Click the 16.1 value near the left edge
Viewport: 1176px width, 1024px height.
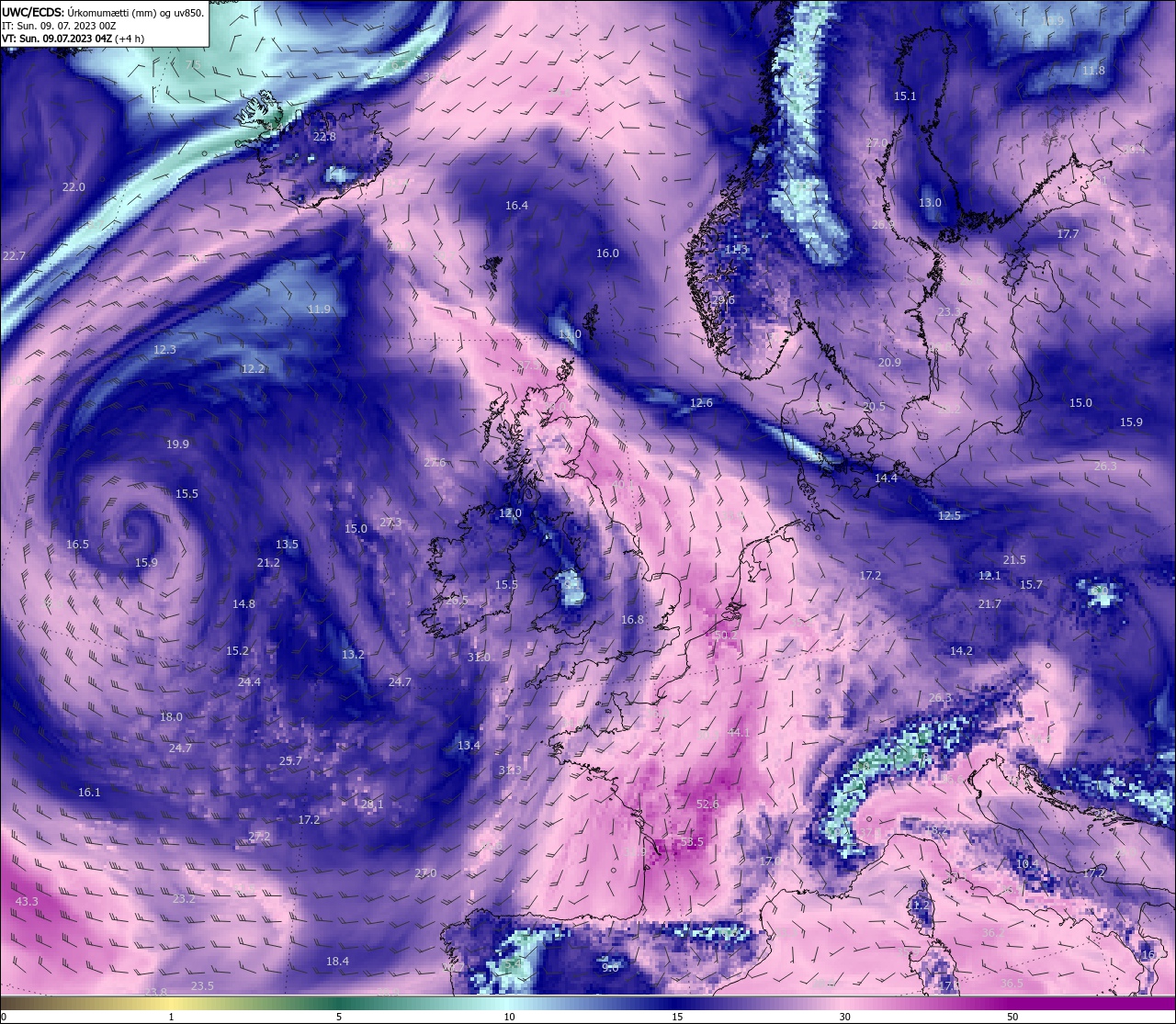point(89,792)
